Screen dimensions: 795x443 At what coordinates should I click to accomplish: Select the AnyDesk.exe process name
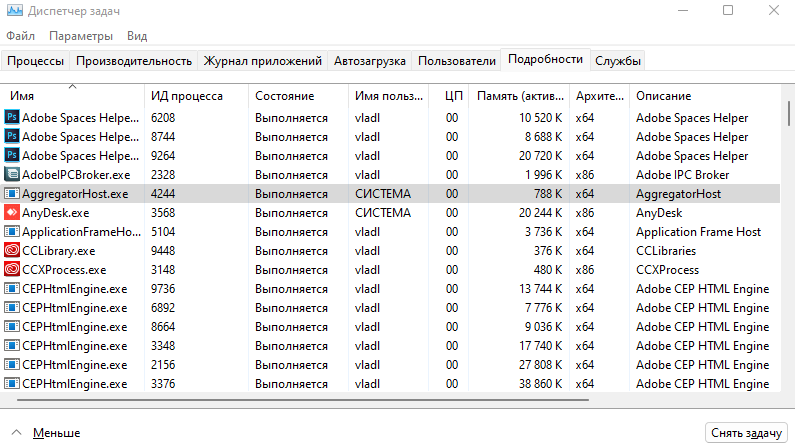pos(56,213)
